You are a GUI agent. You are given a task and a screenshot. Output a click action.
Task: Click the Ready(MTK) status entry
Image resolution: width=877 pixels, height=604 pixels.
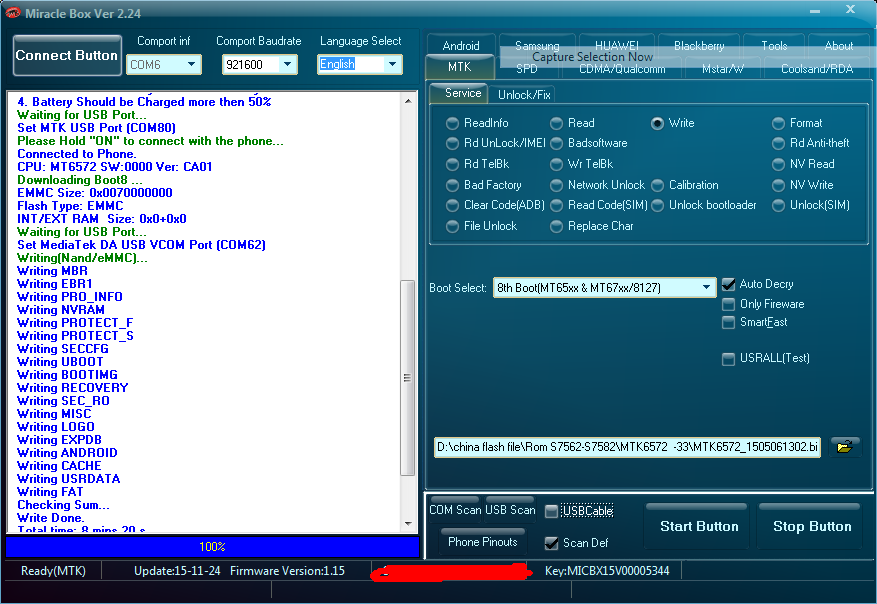[53, 571]
